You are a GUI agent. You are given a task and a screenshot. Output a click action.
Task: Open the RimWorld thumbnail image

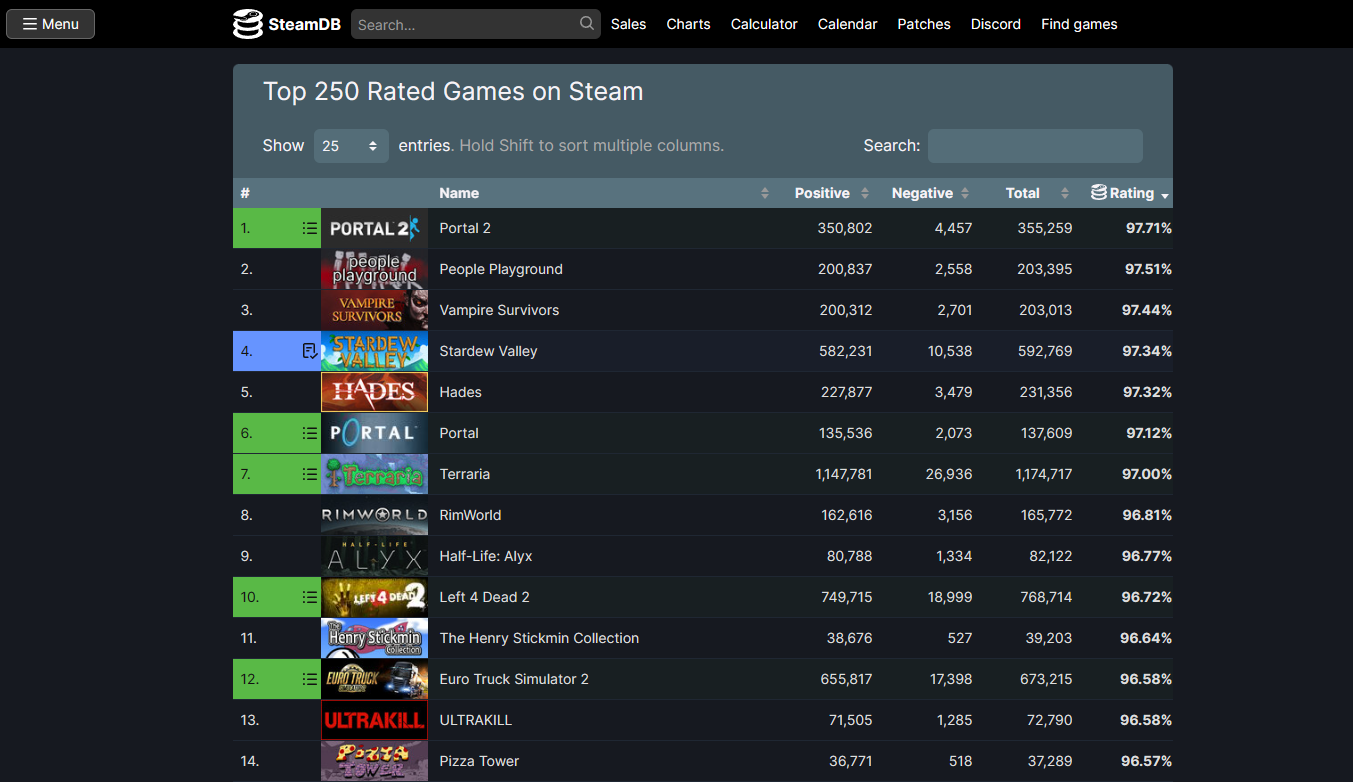coord(374,515)
